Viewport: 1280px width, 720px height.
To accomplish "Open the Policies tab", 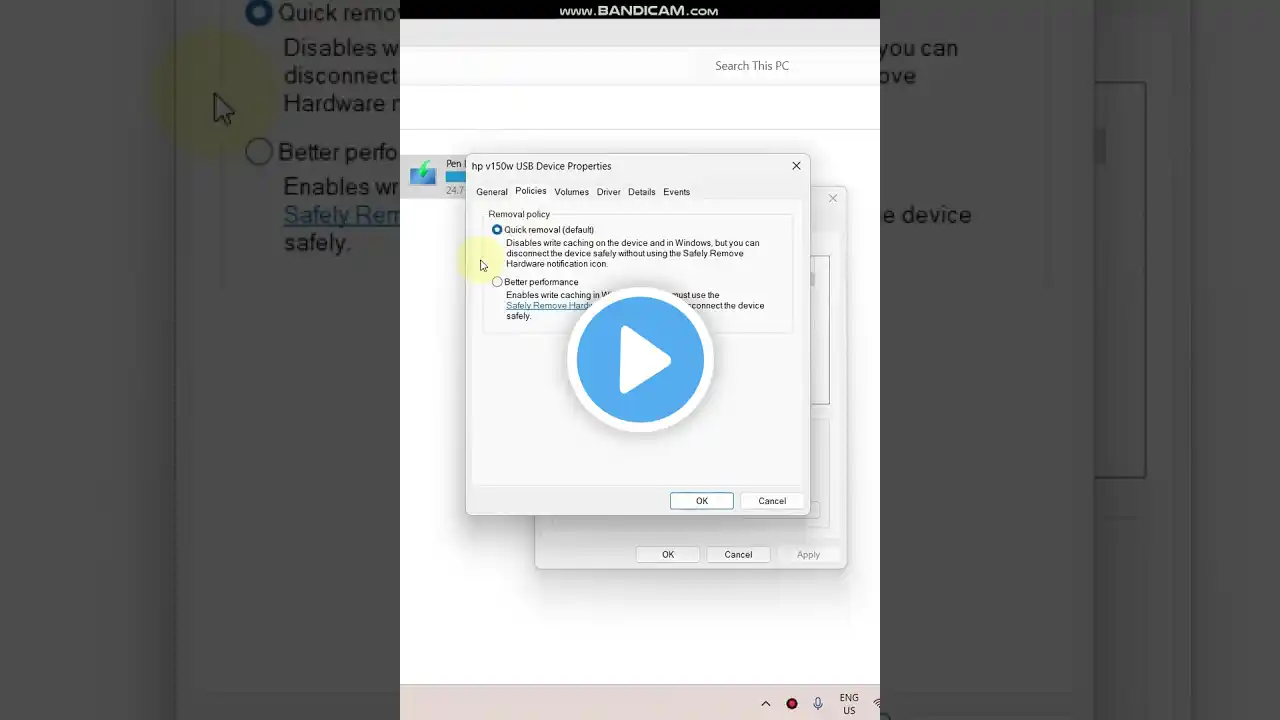I will [x=530, y=191].
